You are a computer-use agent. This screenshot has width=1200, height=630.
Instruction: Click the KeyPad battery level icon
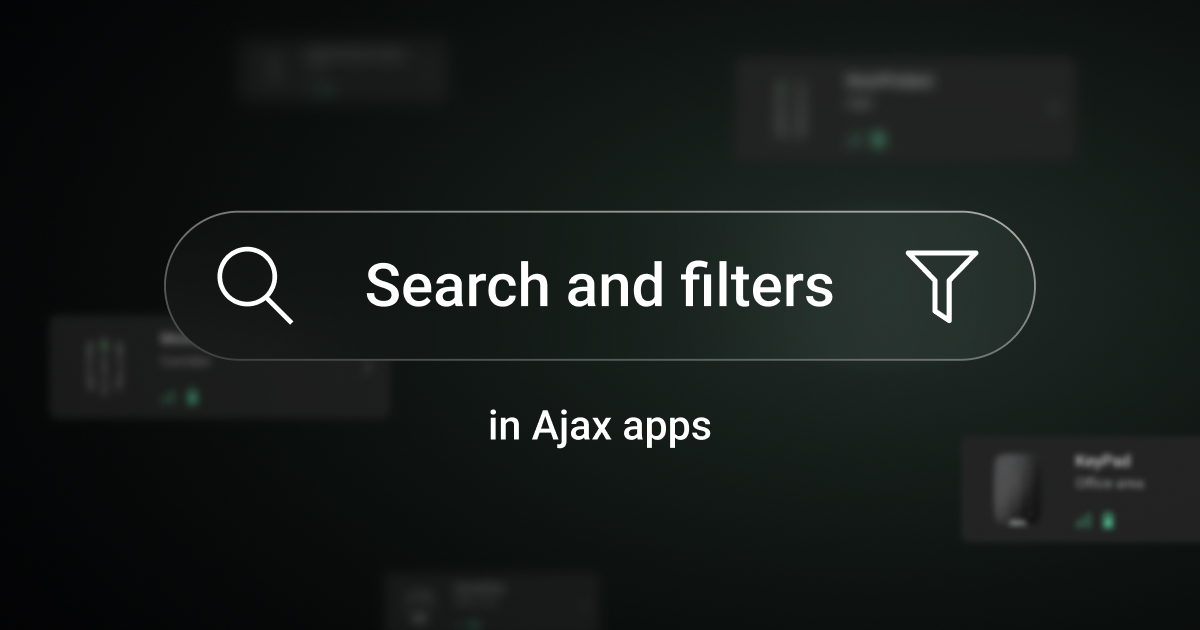1107,520
